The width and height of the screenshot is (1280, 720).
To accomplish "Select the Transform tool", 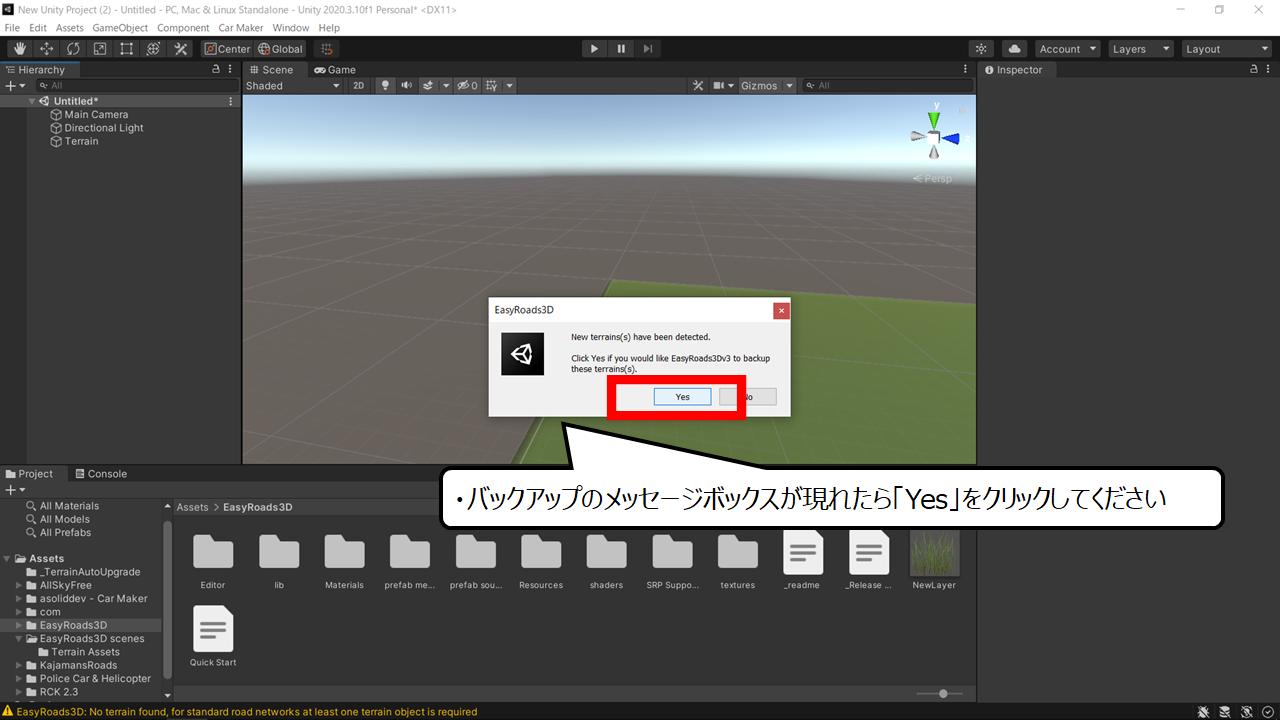I will pyautogui.click(x=154, y=49).
